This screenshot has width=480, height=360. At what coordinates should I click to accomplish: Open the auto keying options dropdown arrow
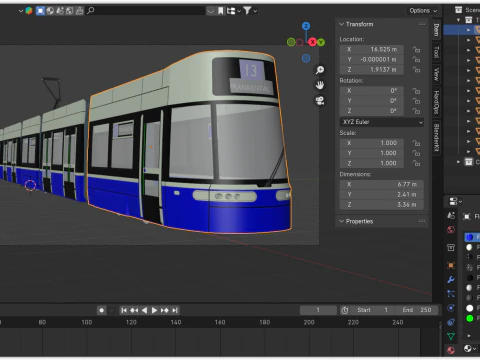(112, 310)
